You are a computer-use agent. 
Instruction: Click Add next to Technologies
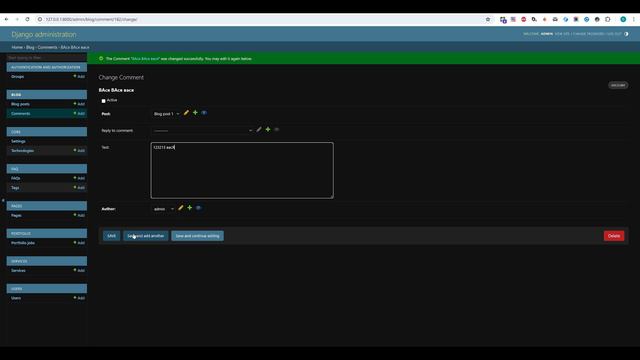pos(79,151)
